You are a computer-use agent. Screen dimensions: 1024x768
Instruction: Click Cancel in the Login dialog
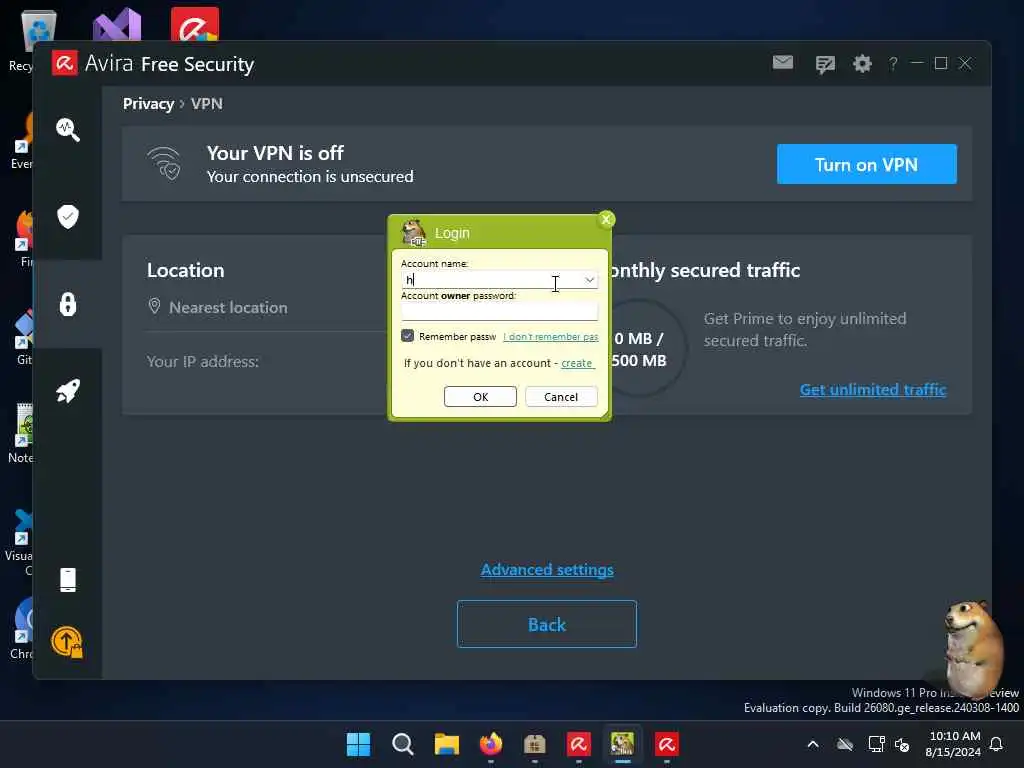(x=561, y=396)
